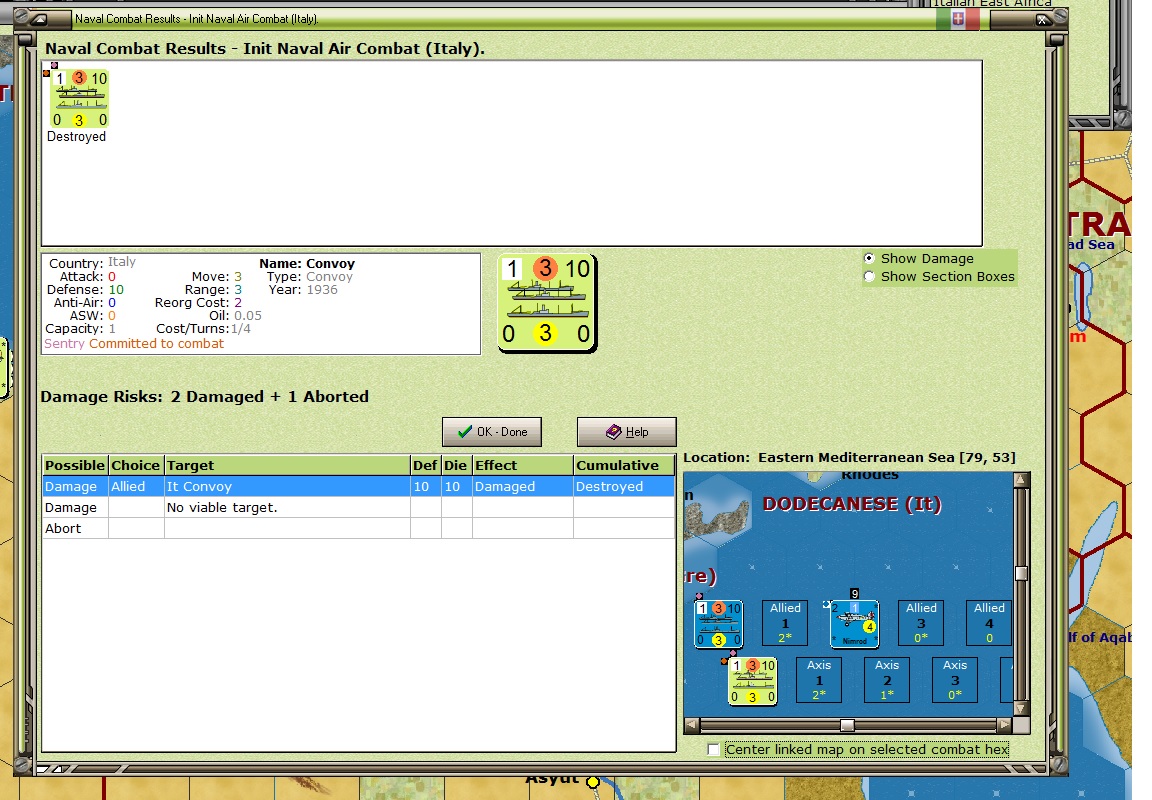Image resolution: width=1152 pixels, height=800 pixels.
Task: Select the Abort row in table
Action: 359,528
